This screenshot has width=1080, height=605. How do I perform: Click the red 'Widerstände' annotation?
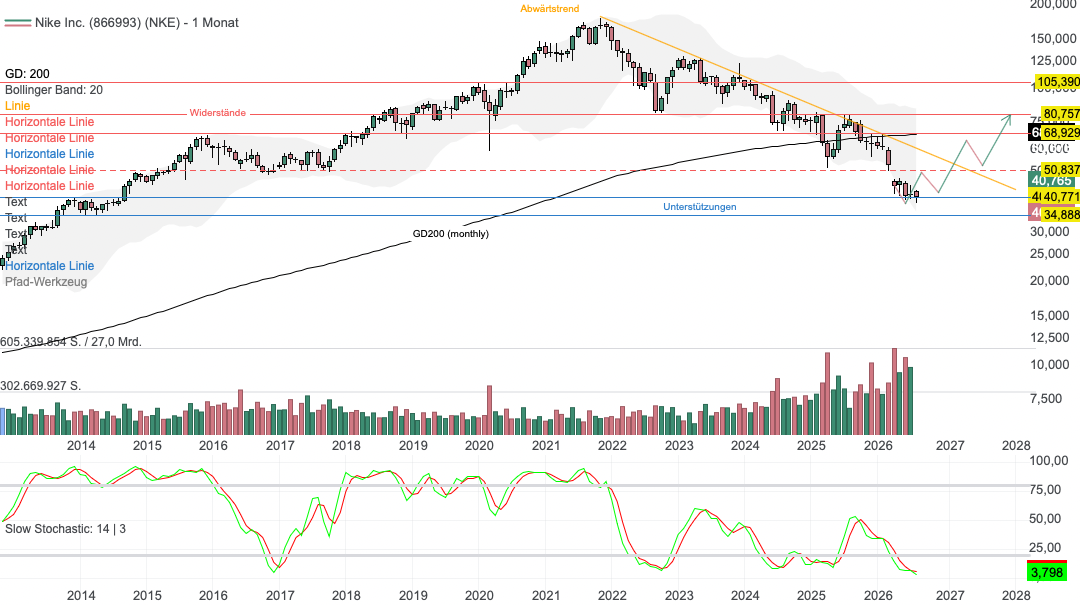(218, 113)
